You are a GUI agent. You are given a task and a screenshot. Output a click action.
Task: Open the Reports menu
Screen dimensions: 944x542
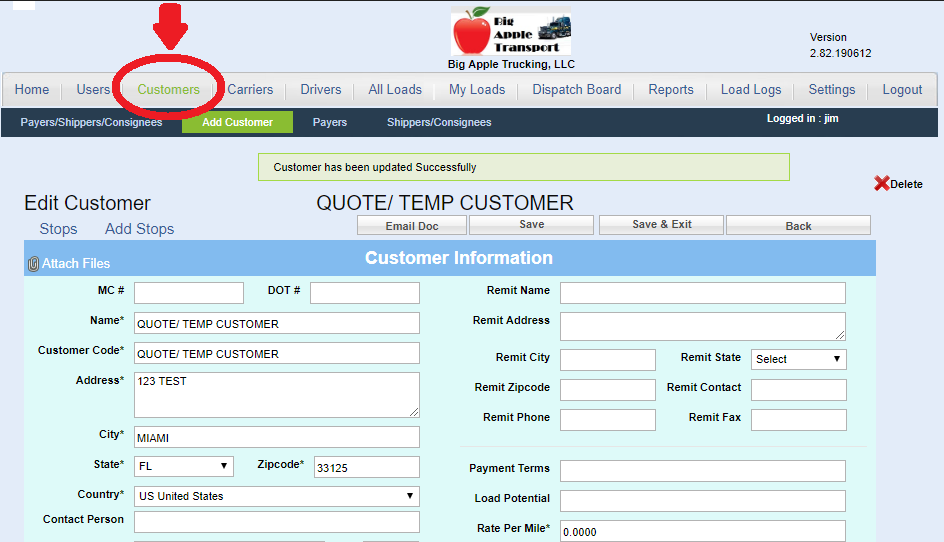[x=671, y=90]
